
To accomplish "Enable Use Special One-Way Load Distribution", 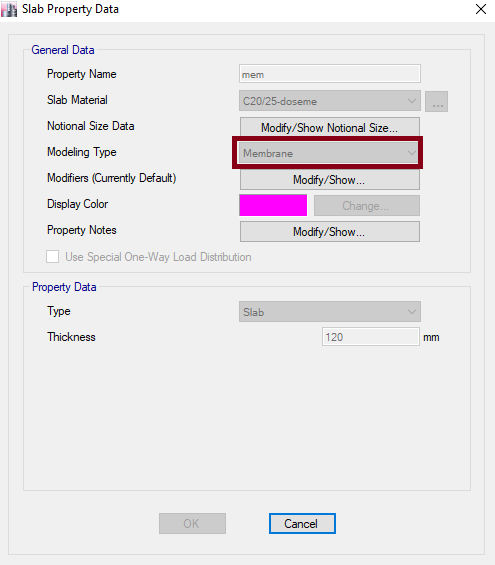I will [x=53, y=257].
